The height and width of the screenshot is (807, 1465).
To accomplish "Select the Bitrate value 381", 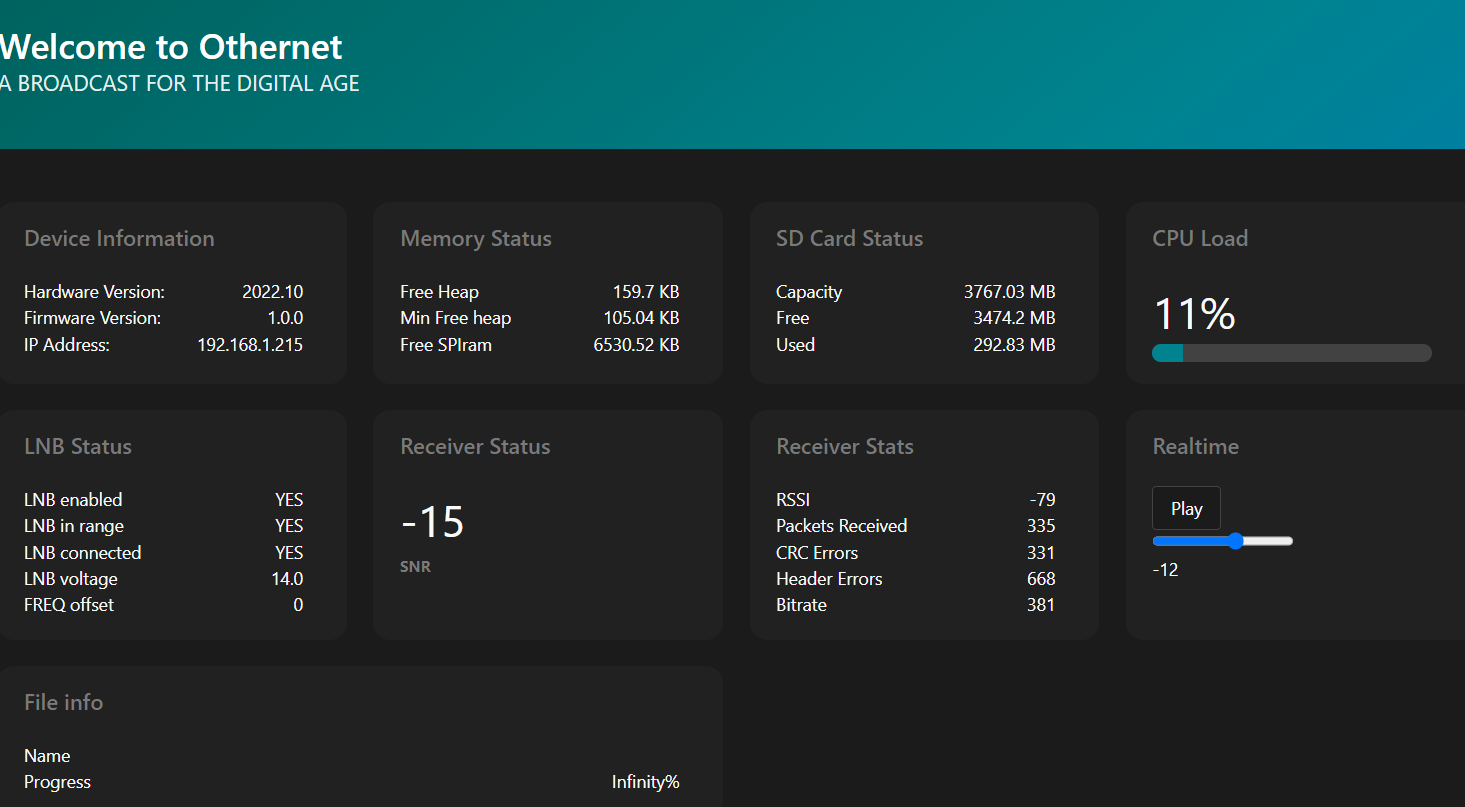I will point(1041,605).
